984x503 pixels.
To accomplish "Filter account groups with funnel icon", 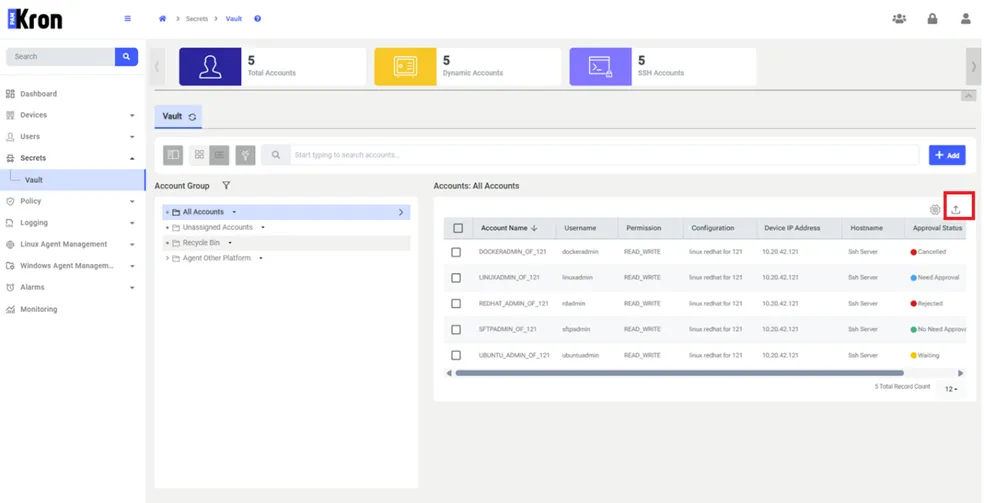I will pyautogui.click(x=227, y=186).
